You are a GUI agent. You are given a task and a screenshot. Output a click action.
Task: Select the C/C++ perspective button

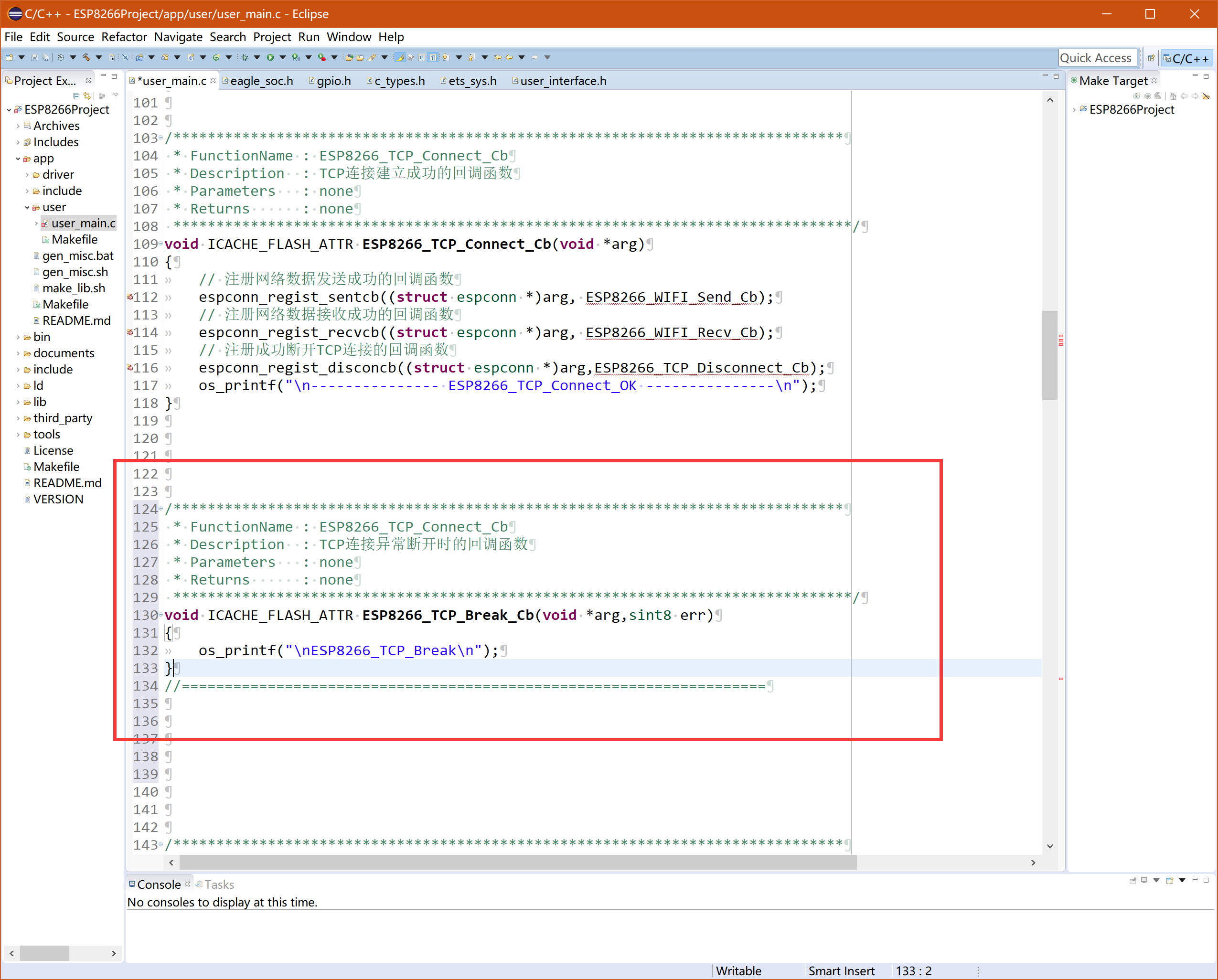(1188, 58)
